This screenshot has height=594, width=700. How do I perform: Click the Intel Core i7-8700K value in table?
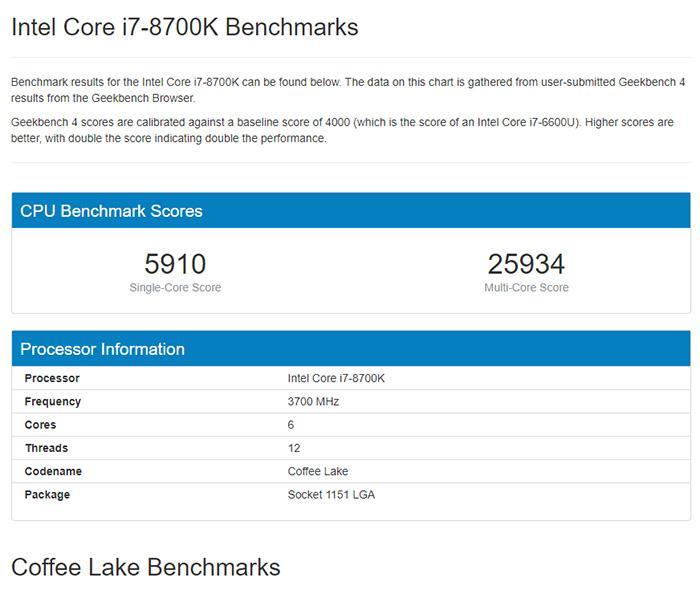pos(336,378)
